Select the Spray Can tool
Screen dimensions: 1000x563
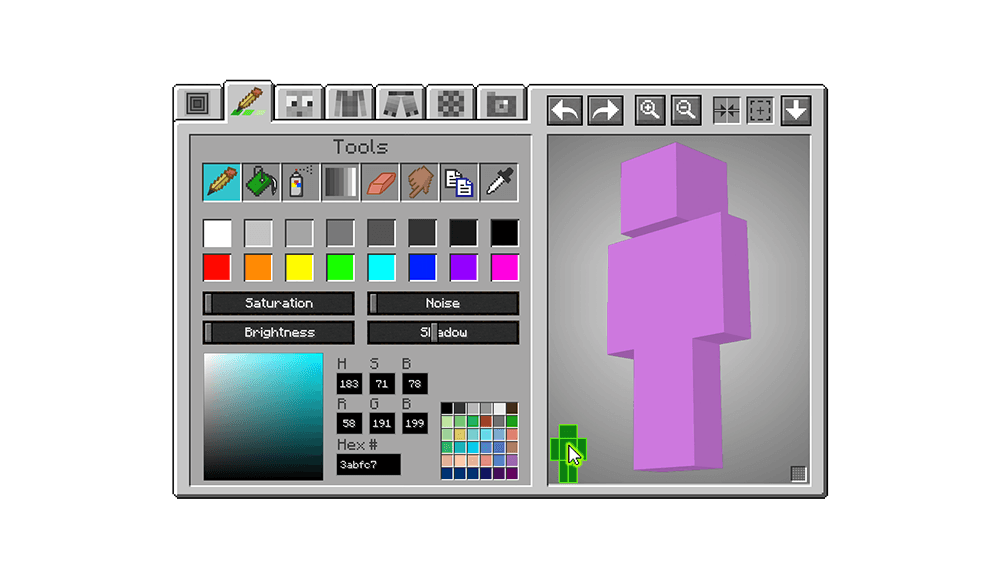[300, 182]
